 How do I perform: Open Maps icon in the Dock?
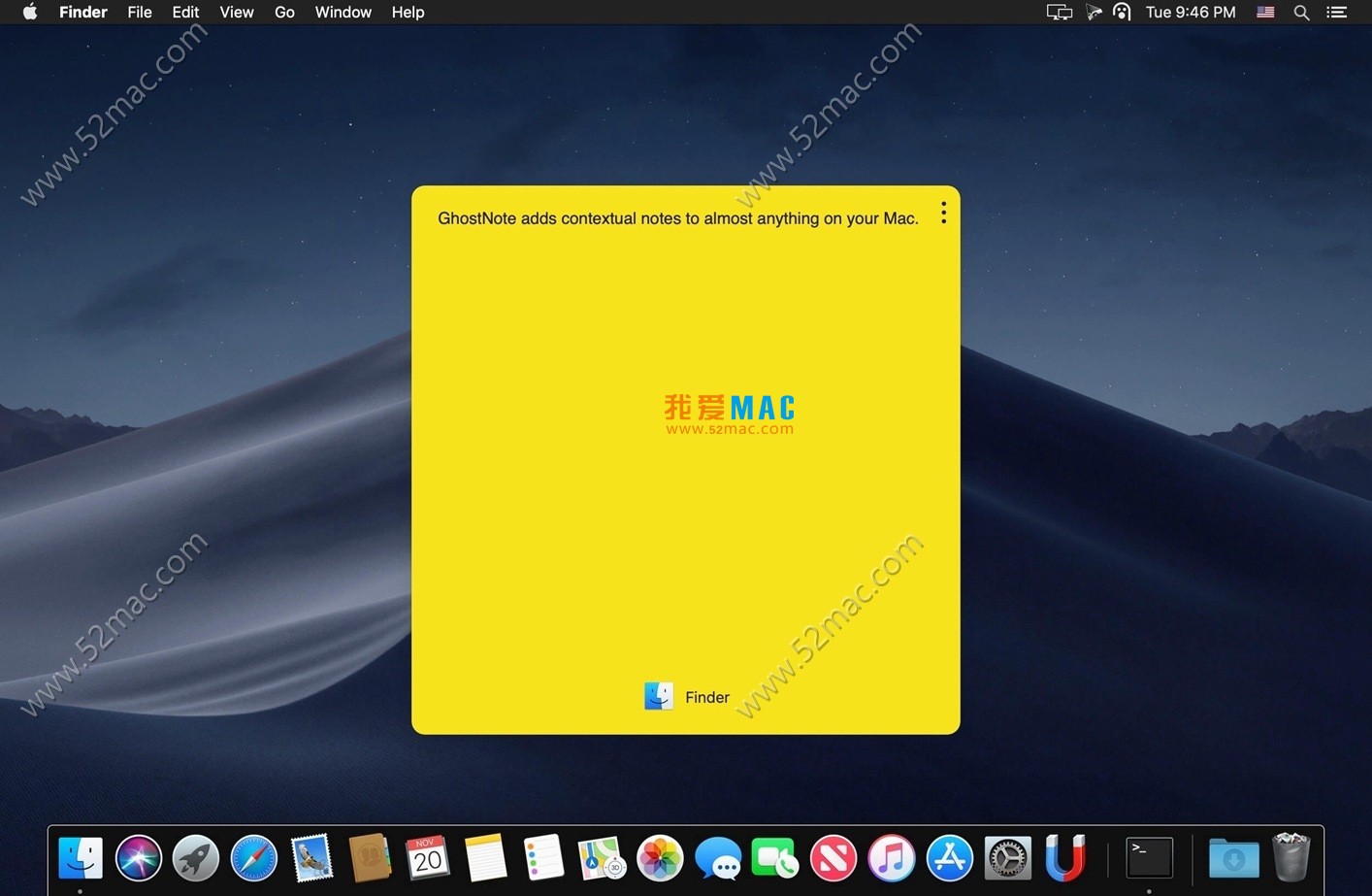coord(602,858)
